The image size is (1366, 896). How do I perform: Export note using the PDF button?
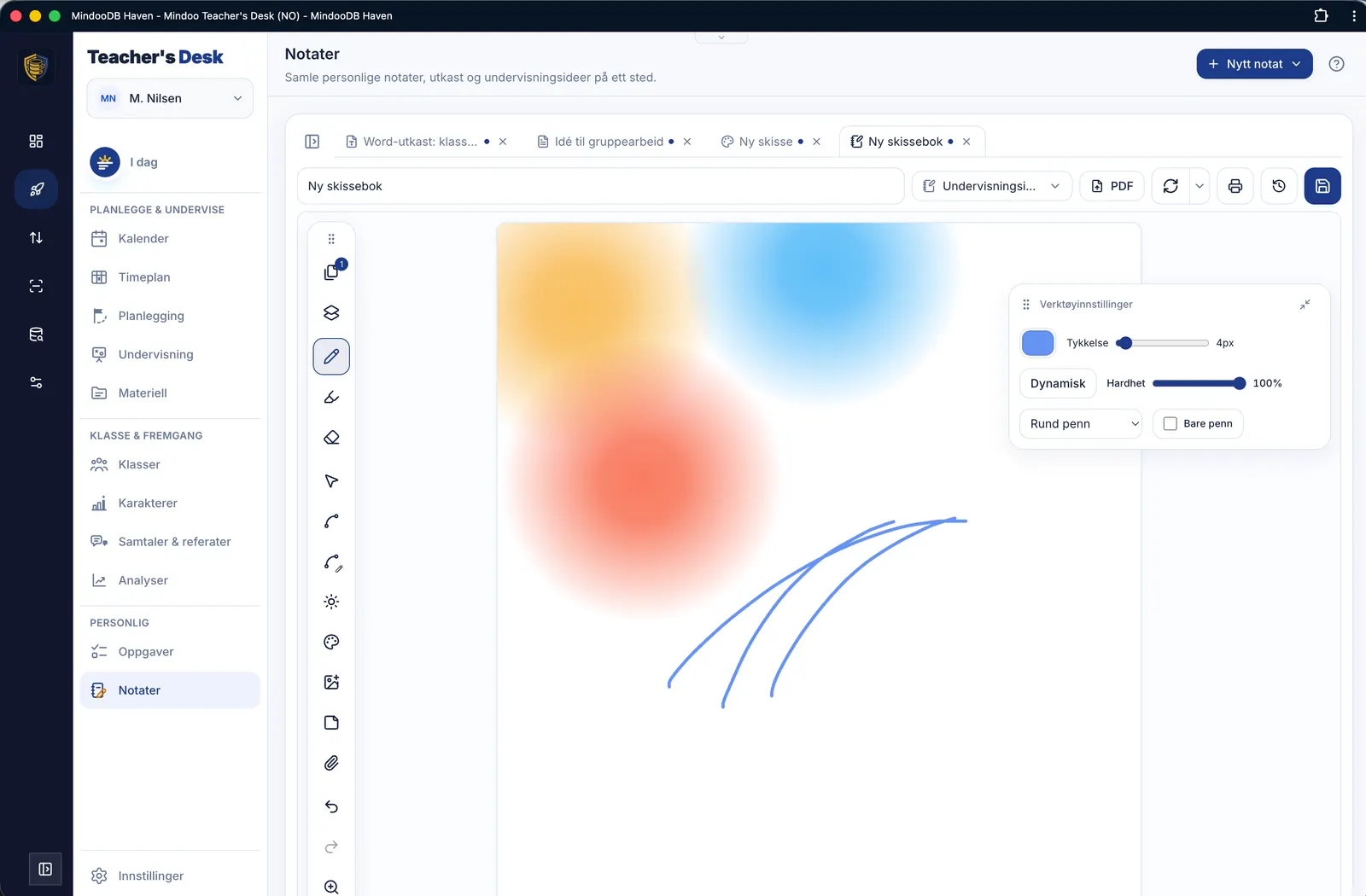tap(1112, 186)
